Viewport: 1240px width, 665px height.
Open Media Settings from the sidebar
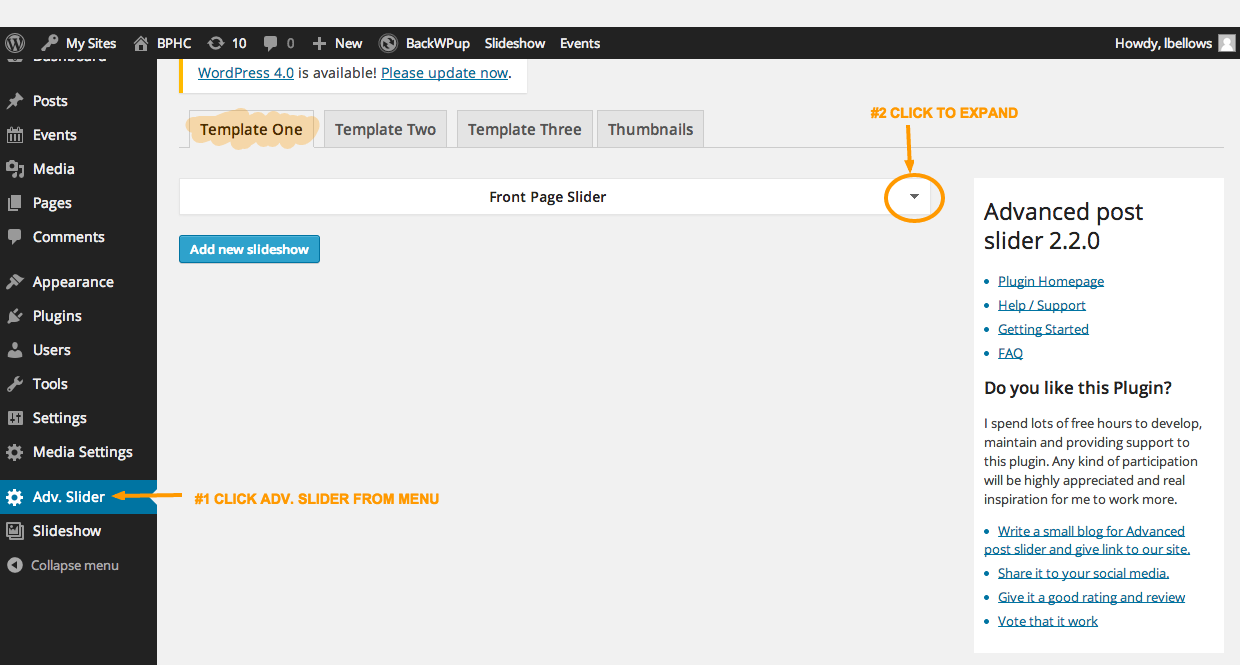82,452
